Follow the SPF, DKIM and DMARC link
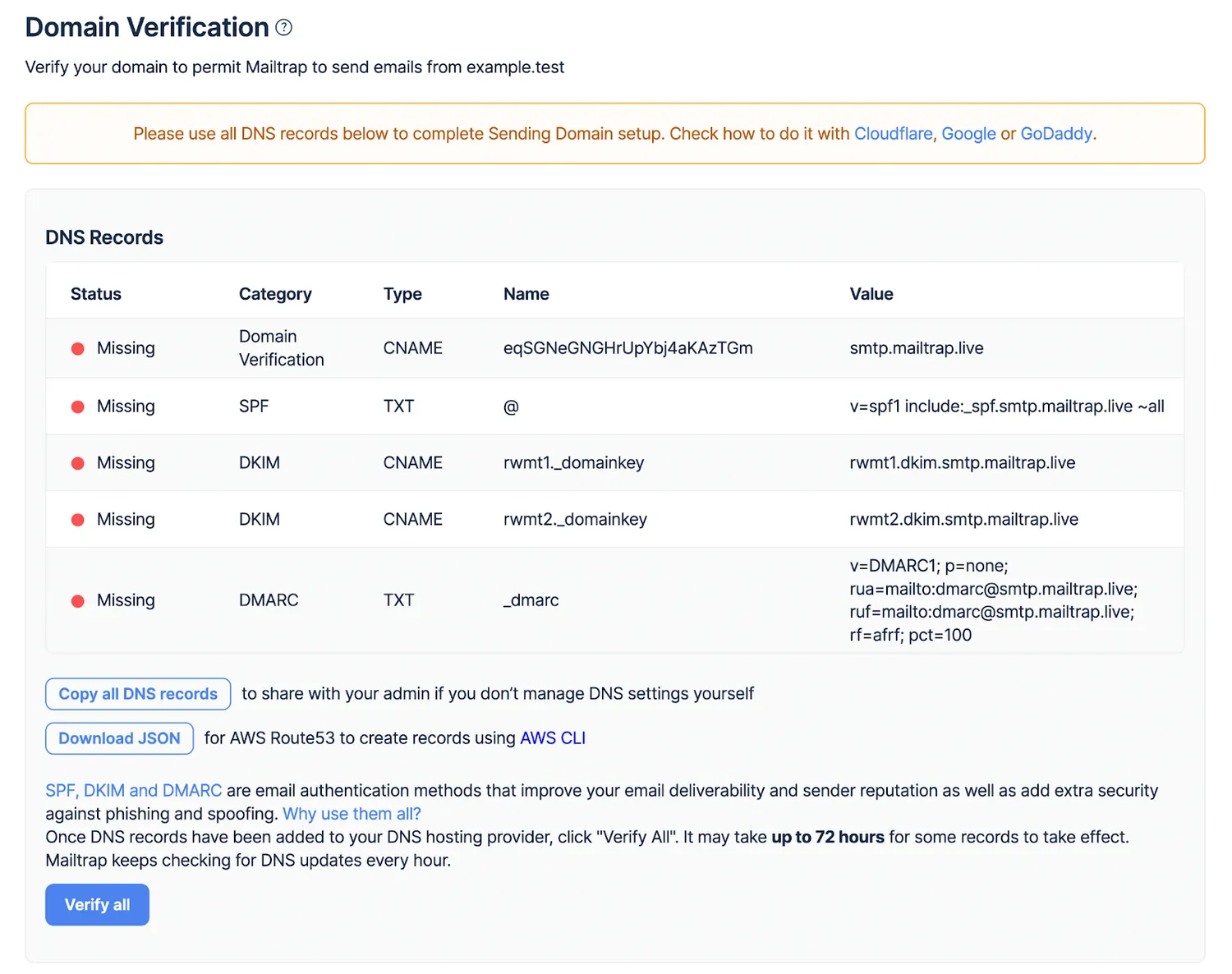The height and width of the screenshot is (974, 1232). point(134,791)
